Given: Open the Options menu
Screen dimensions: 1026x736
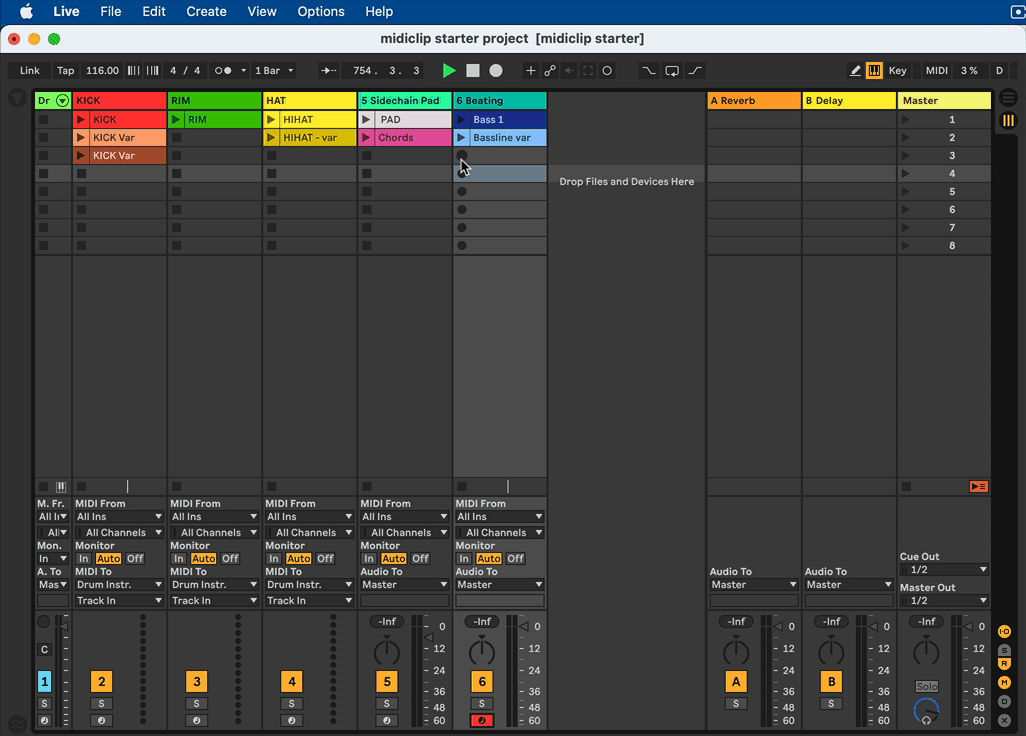Looking at the screenshot, I should 320,12.
